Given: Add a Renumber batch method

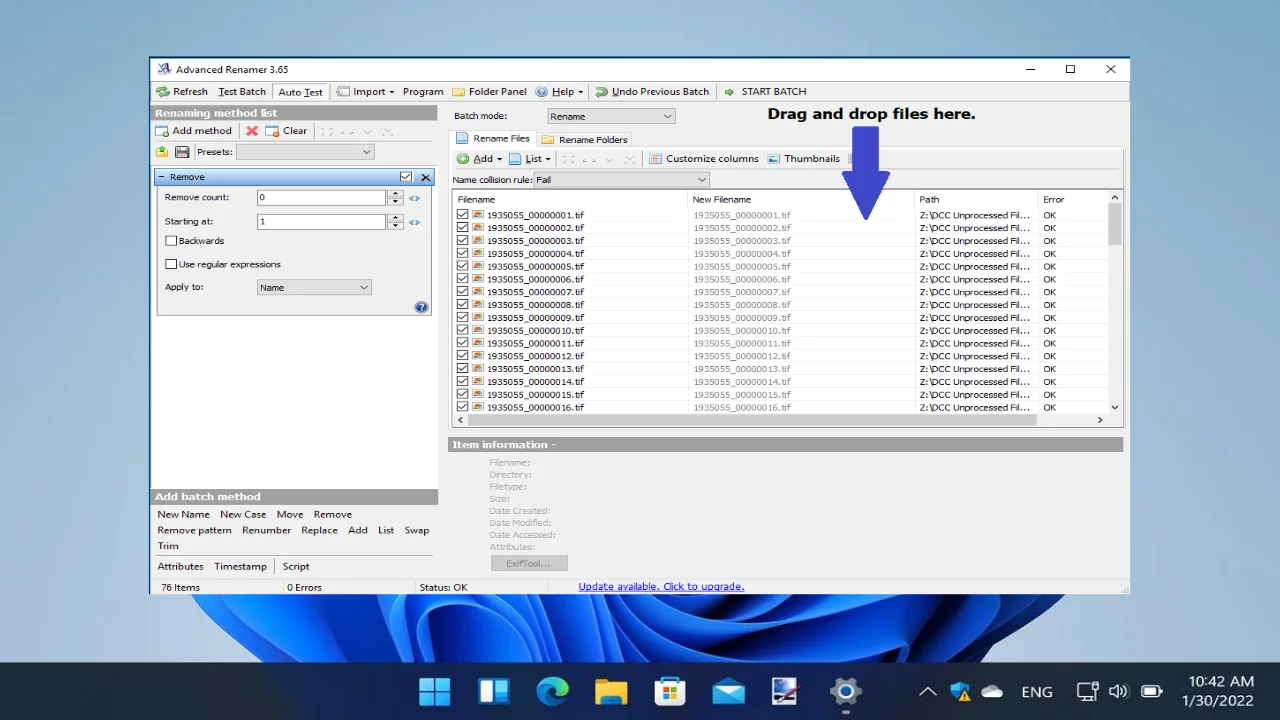Looking at the screenshot, I should pyautogui.click(x=267, y=530).
